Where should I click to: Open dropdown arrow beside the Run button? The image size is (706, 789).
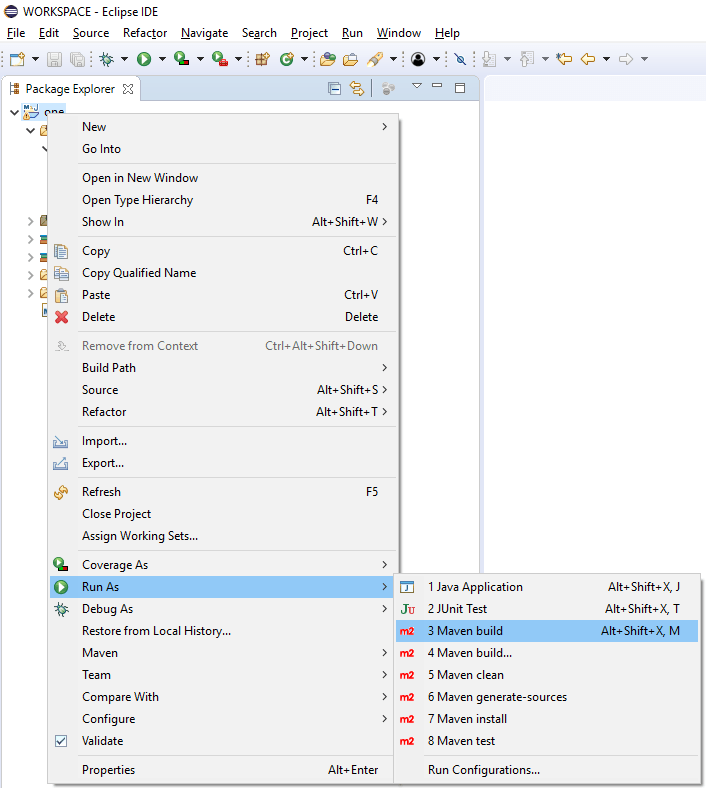click(162, 59)
